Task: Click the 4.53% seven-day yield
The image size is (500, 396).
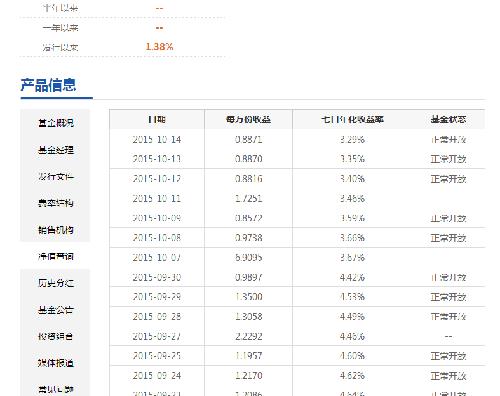Action: click(352, 297)
